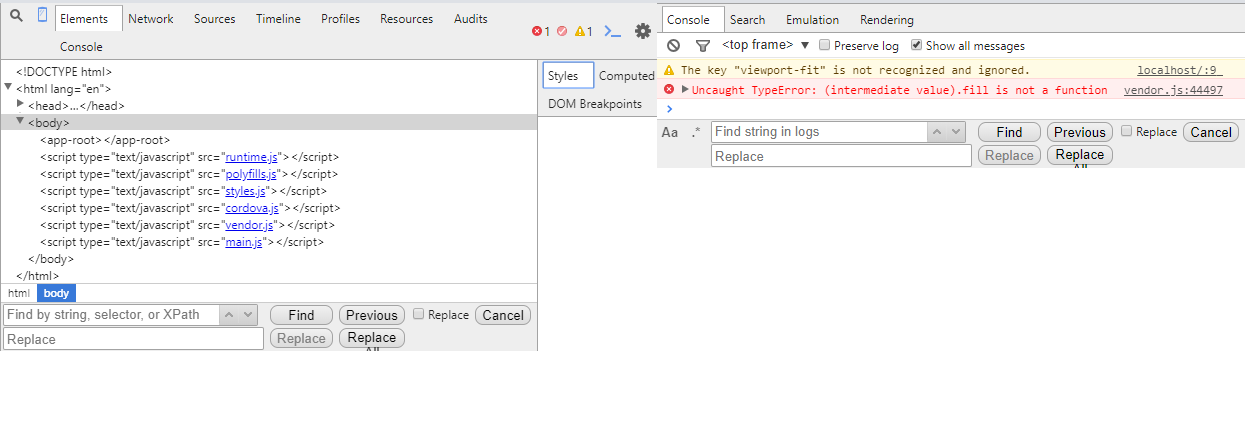
Task: Switch to the Network tab
Action: (151, 19)
